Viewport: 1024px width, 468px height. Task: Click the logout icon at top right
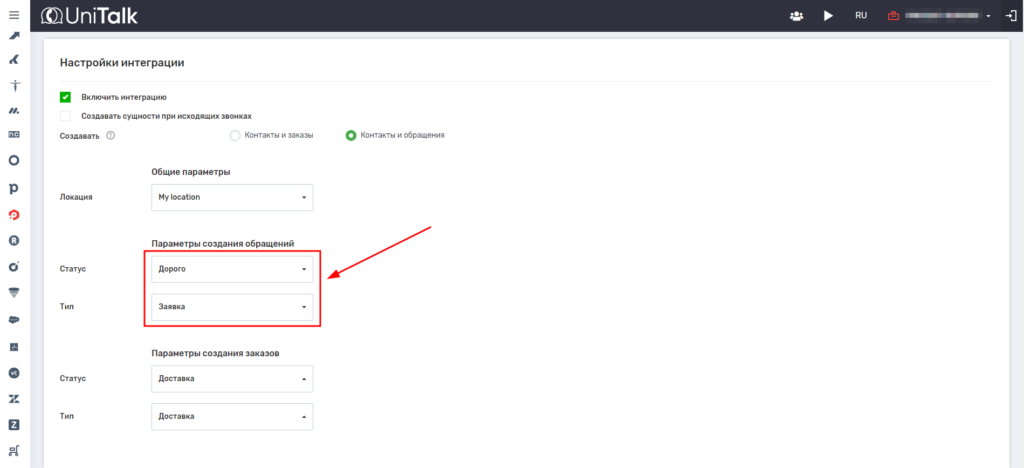pyautogui.click(x=1010, y=16)
